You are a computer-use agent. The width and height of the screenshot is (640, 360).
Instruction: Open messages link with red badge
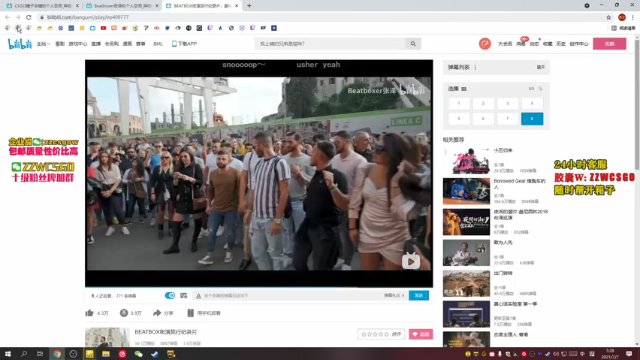pyautogui.click(x=521, y=44)
